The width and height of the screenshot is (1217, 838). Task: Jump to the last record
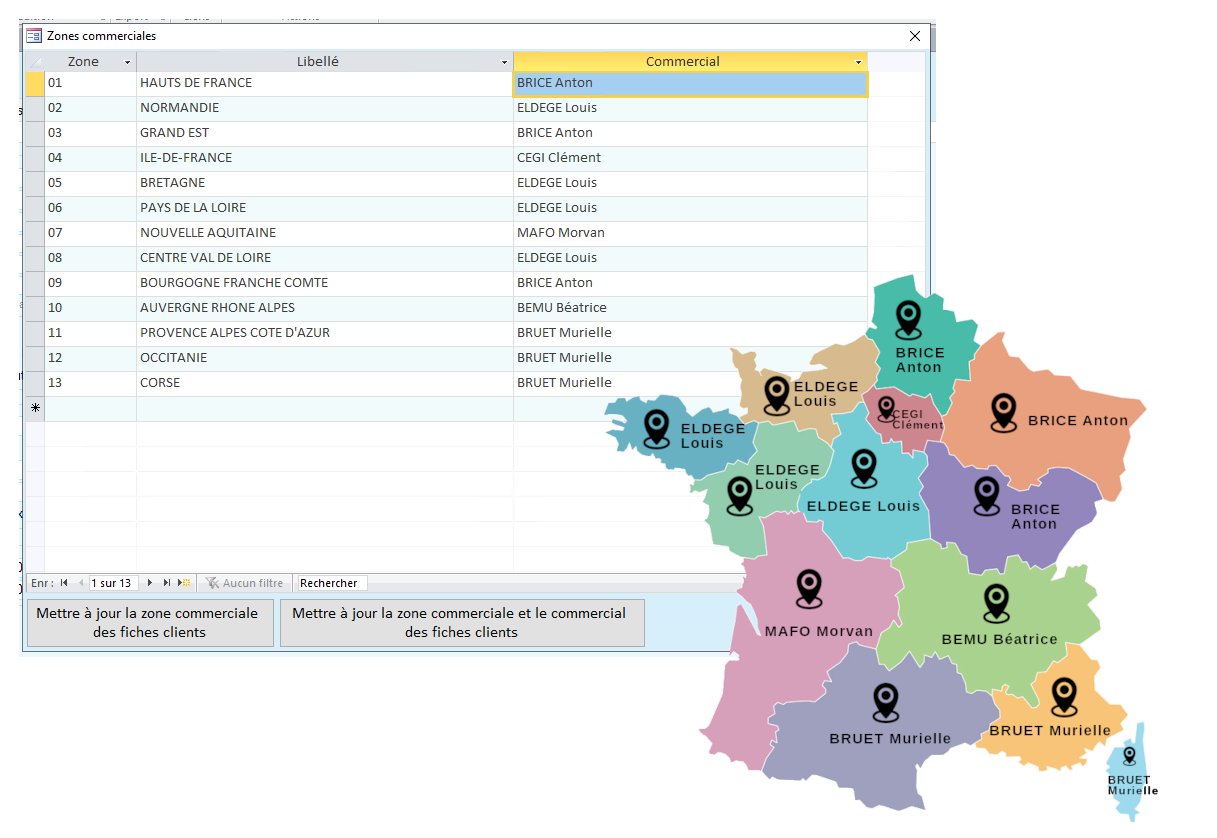tap(167, 582)
